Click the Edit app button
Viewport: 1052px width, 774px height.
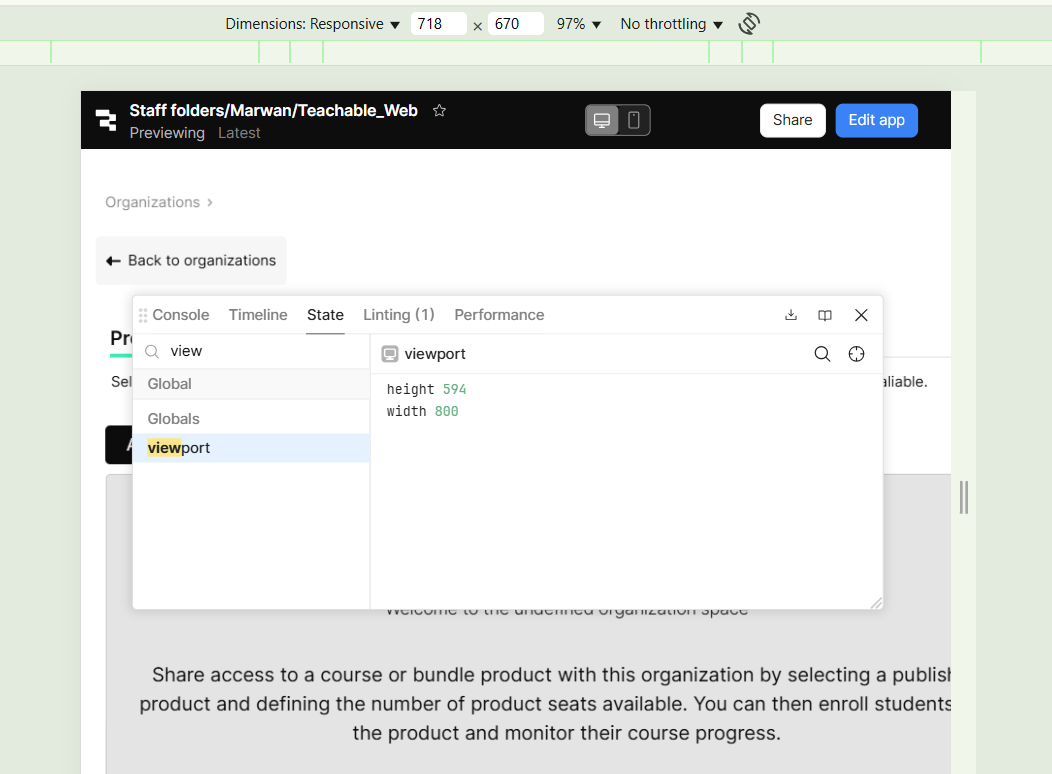[x=876, y=120]
